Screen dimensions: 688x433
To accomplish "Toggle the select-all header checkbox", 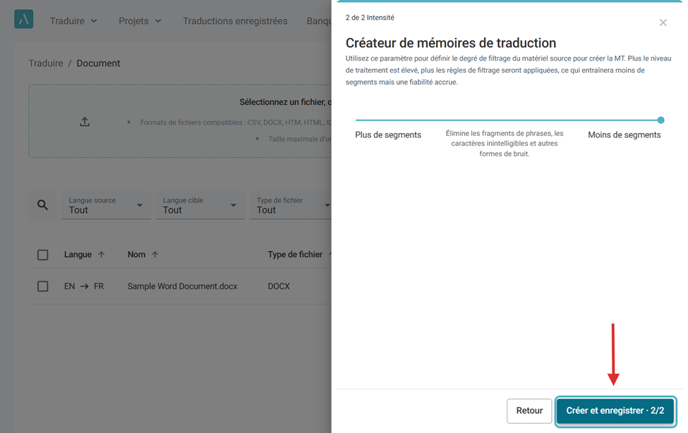I will coord(43,255).
